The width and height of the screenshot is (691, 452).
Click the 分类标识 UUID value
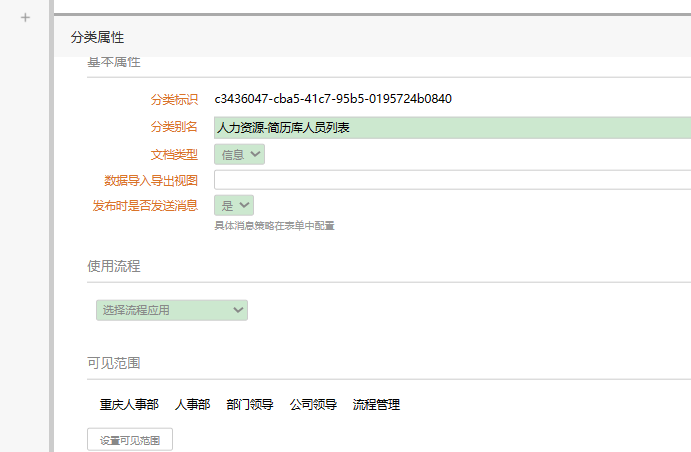point(333,99)
